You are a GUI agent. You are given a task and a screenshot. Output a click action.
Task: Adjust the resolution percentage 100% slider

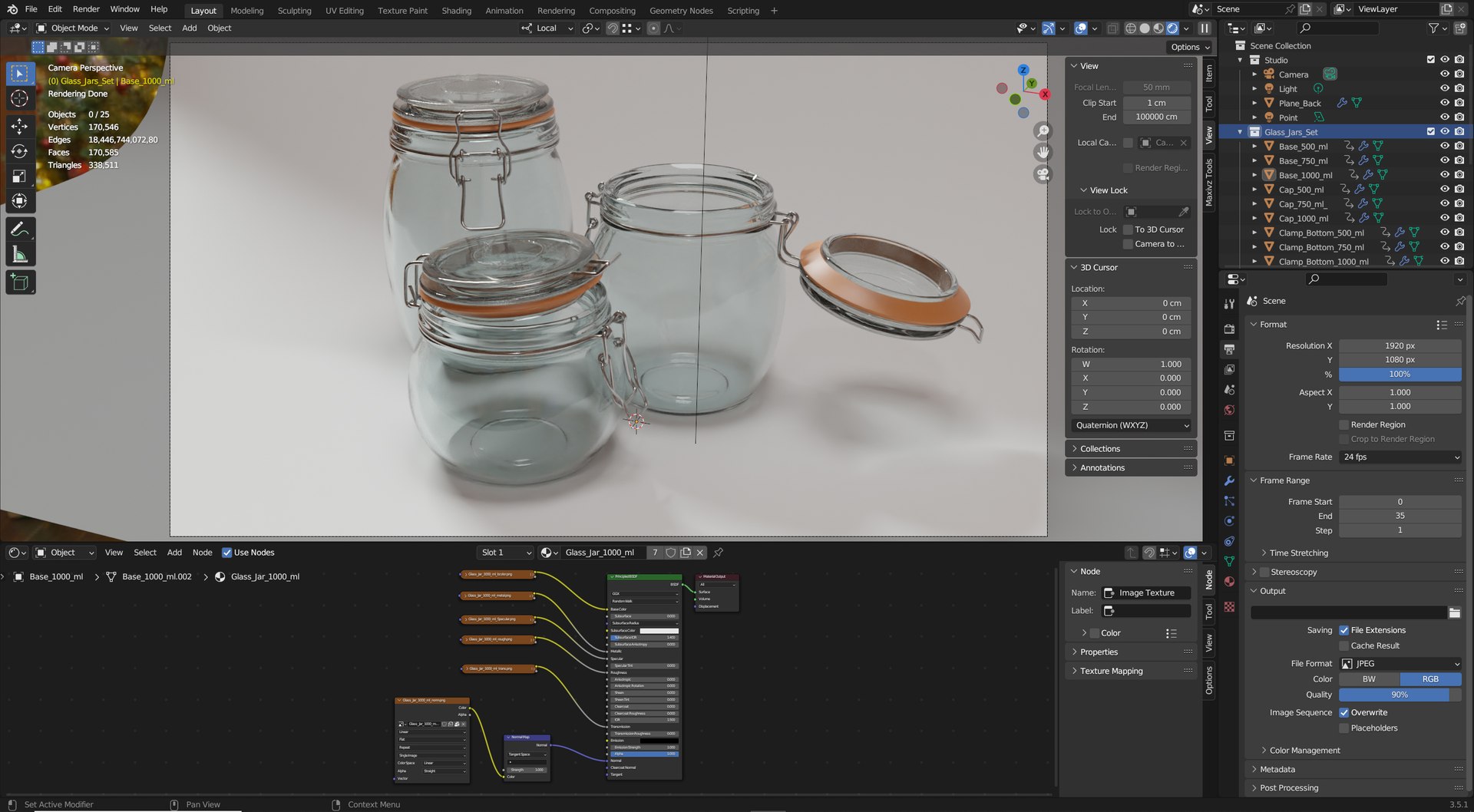[1400, 375]
